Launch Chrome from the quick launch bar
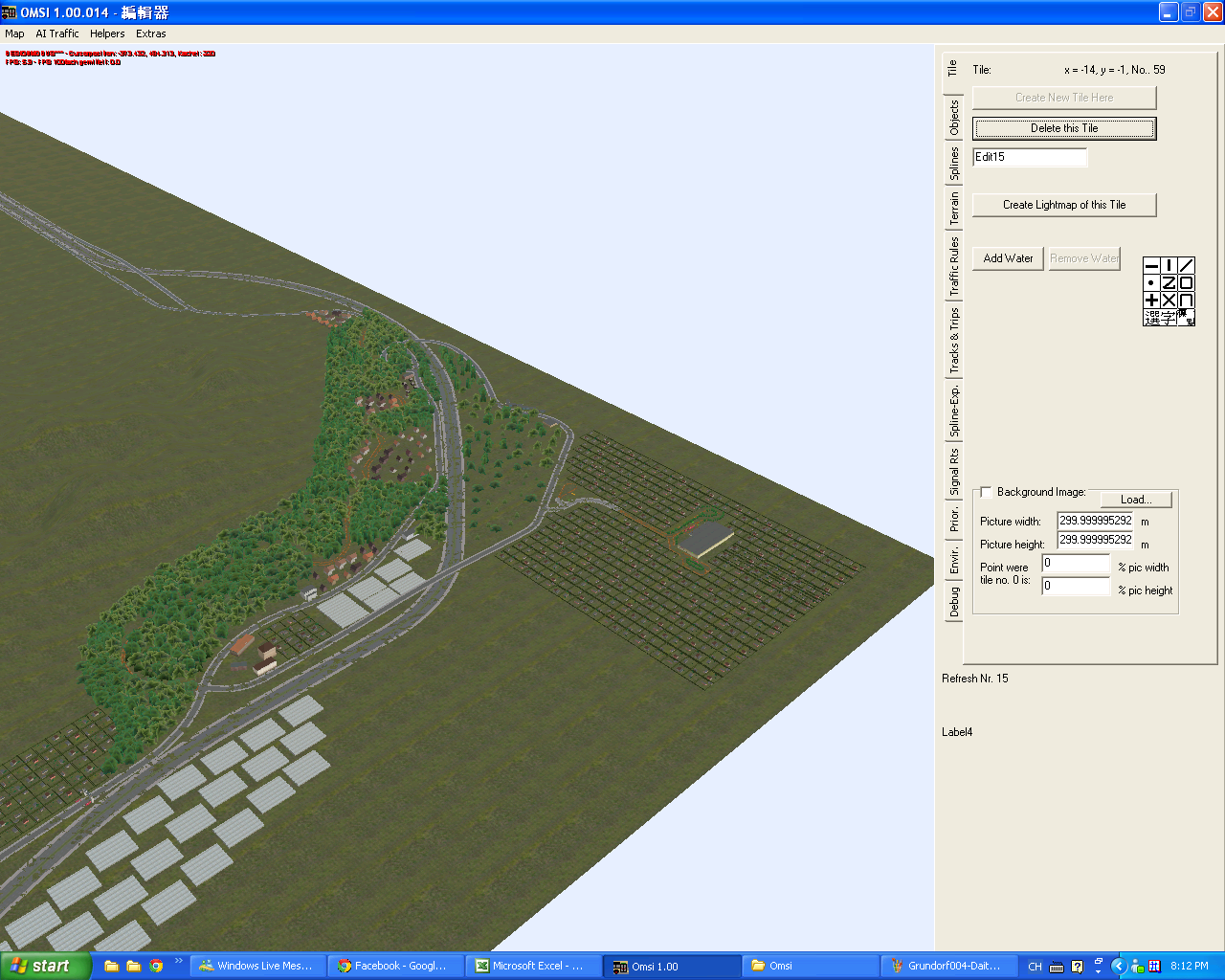Viewport: 1225px width, 980px height. coord(156,966)
